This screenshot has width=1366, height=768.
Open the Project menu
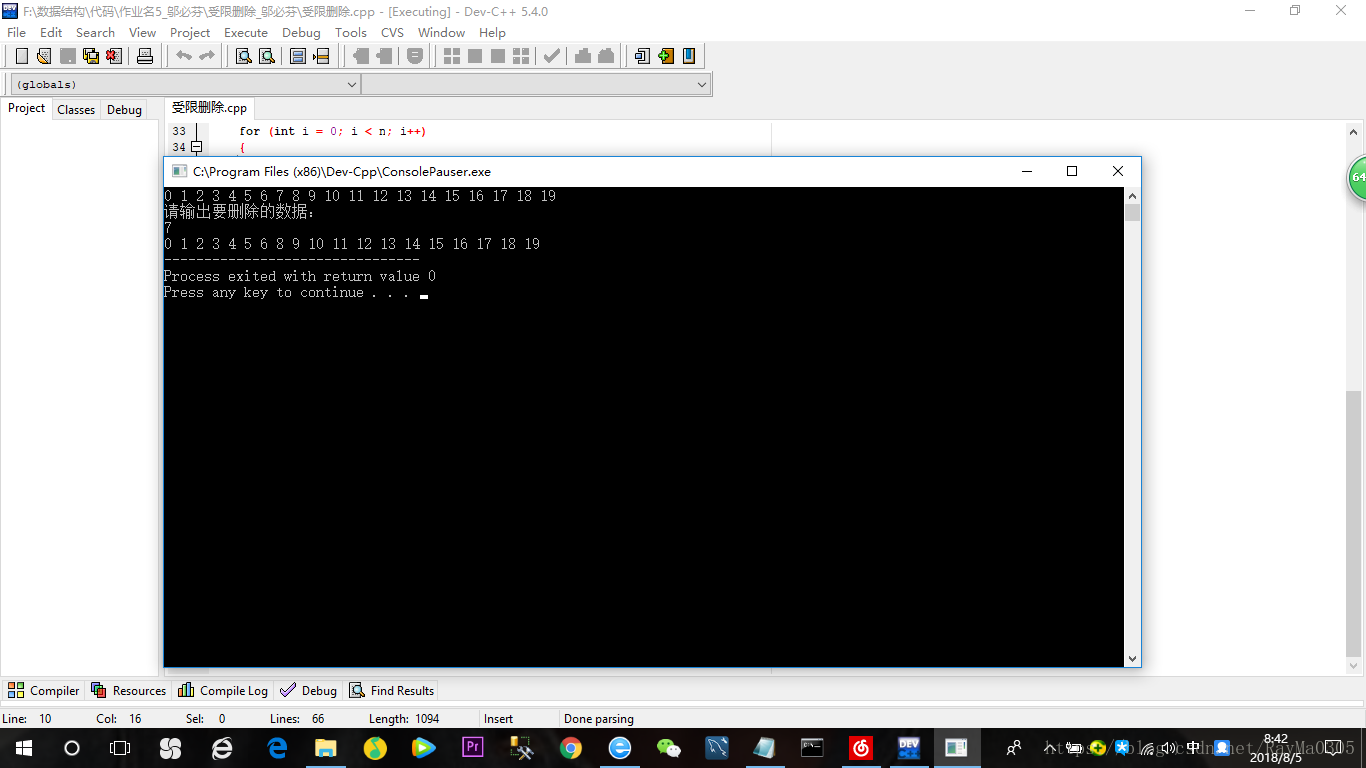[190, 32]
